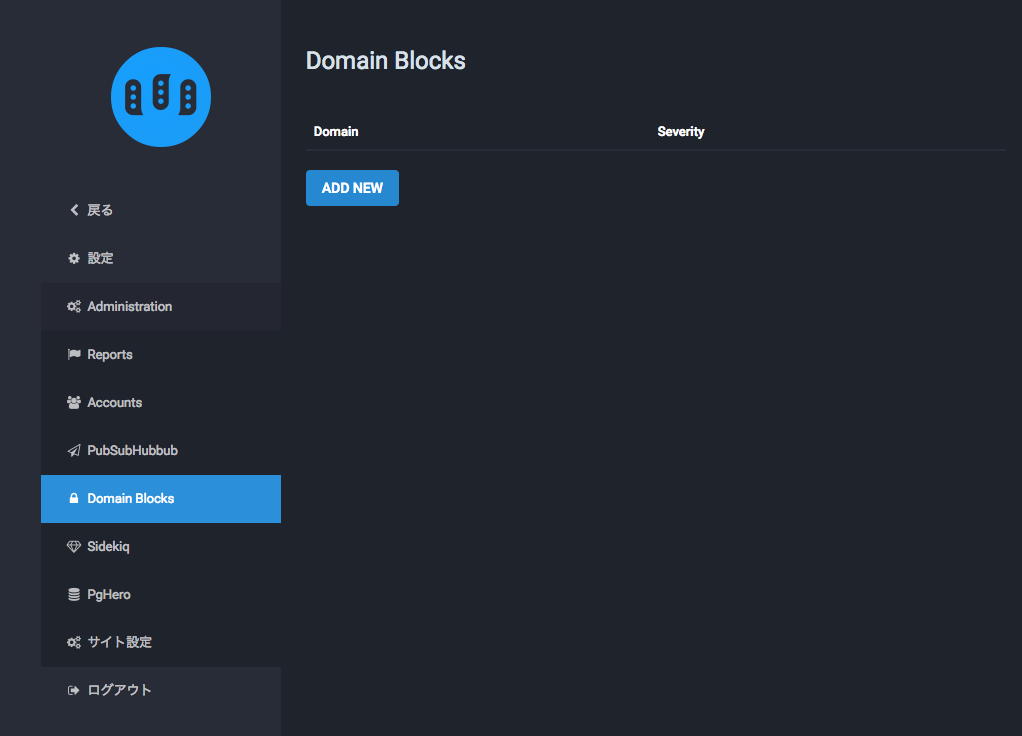Click the cogs icon beside Administration
The height and width of the screenshot is (736, 1022).
pos(74,306)
